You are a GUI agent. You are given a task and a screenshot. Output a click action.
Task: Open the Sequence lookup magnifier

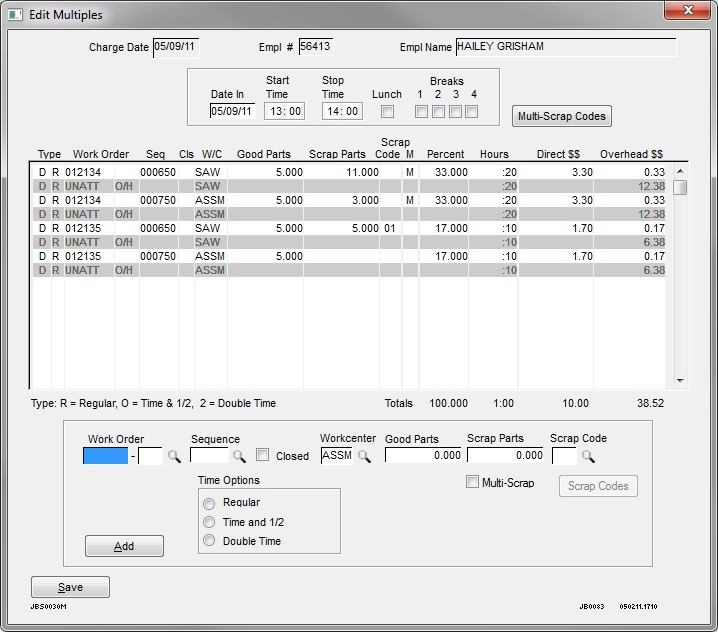click(x=239, y=456)
